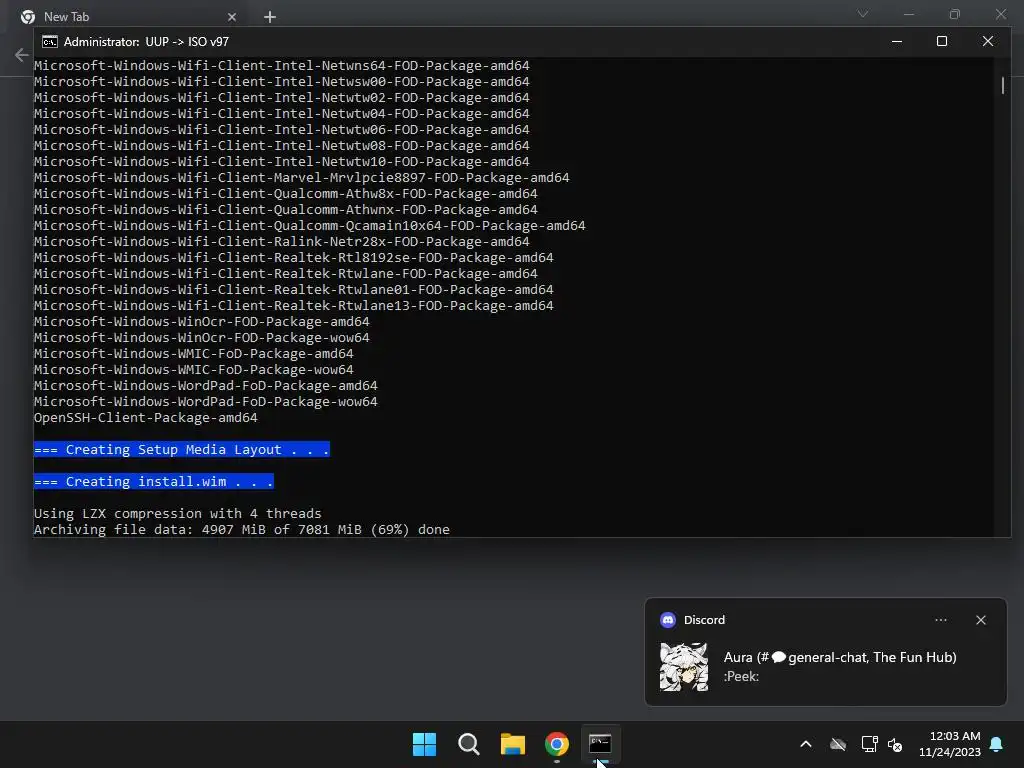Click the Intel-Netwtw04 package line
The image size is (1024, 768).
[281, 114]
